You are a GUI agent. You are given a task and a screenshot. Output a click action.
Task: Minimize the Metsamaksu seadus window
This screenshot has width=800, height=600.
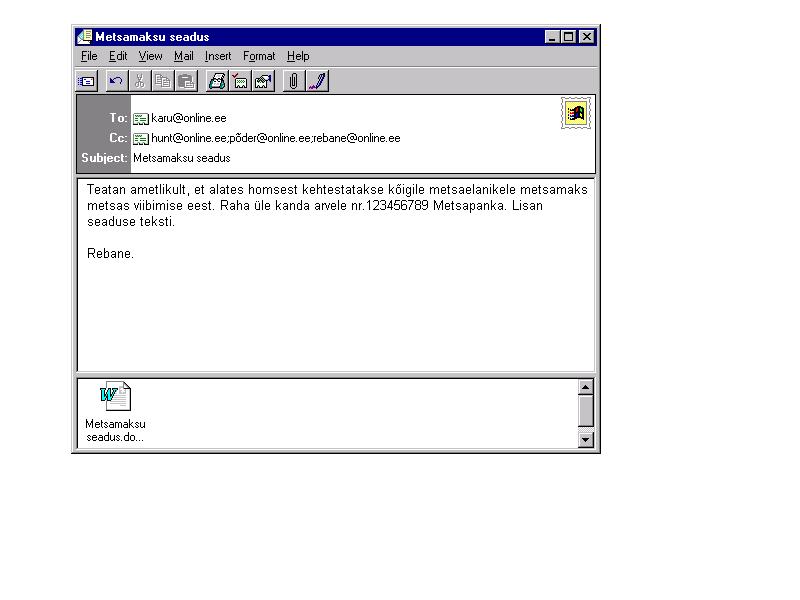point(553,37)
